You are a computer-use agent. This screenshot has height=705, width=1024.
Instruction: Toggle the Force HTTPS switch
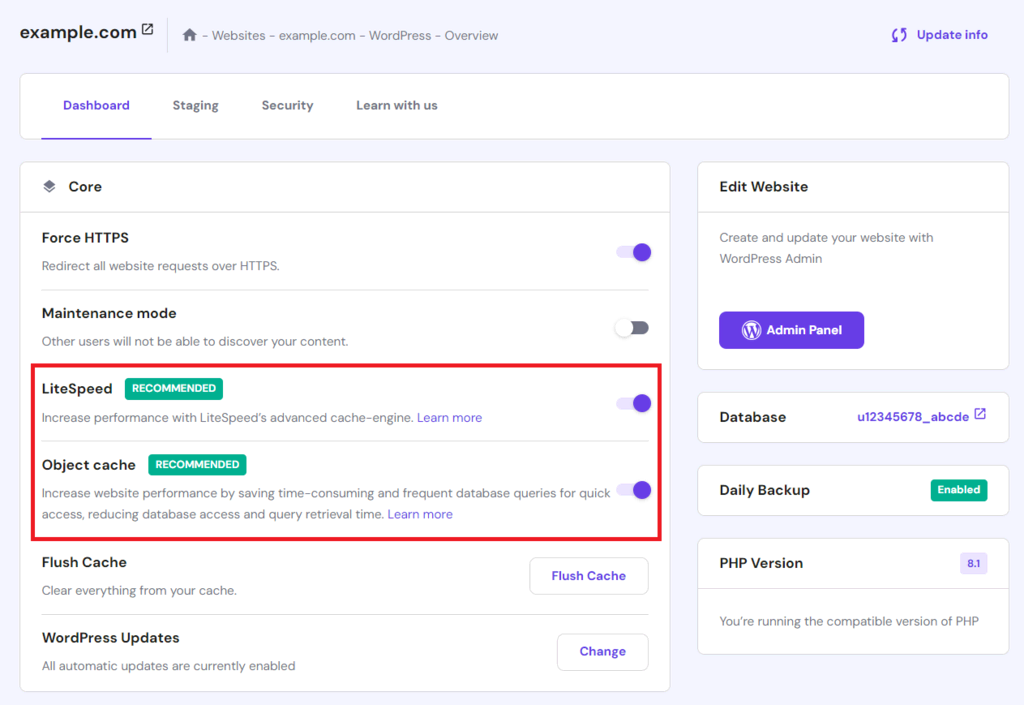(633, 253)
